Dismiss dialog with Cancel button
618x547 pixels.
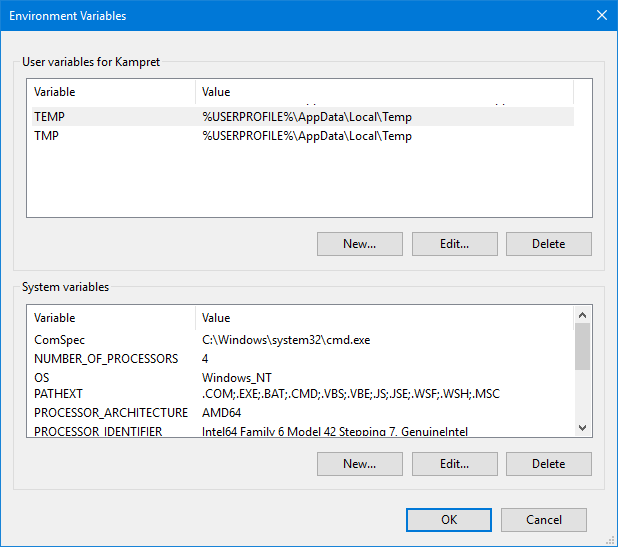click(544, 520)
